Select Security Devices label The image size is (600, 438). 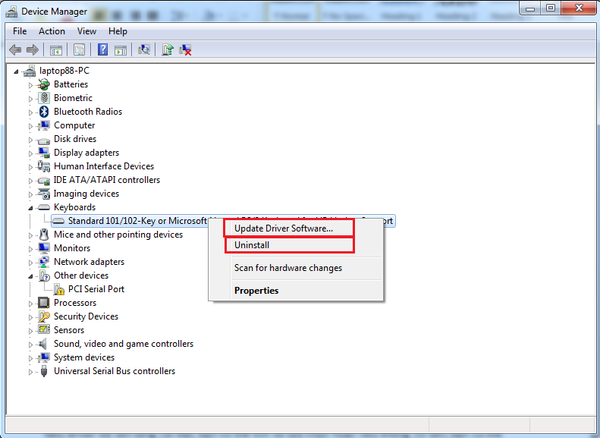pos(86,316)
